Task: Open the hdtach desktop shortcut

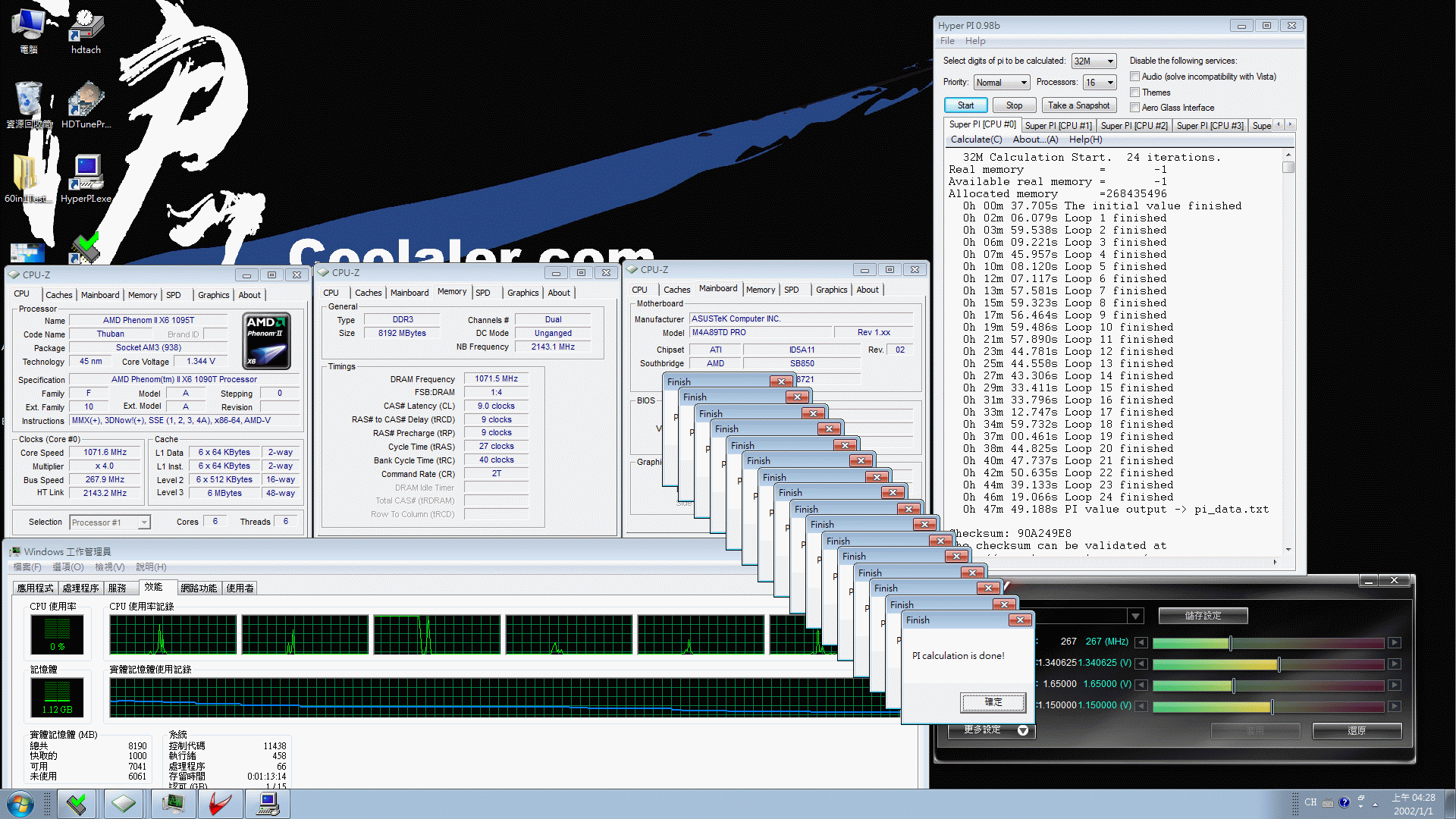Action: pyautogui.click(x=86, y=32)
